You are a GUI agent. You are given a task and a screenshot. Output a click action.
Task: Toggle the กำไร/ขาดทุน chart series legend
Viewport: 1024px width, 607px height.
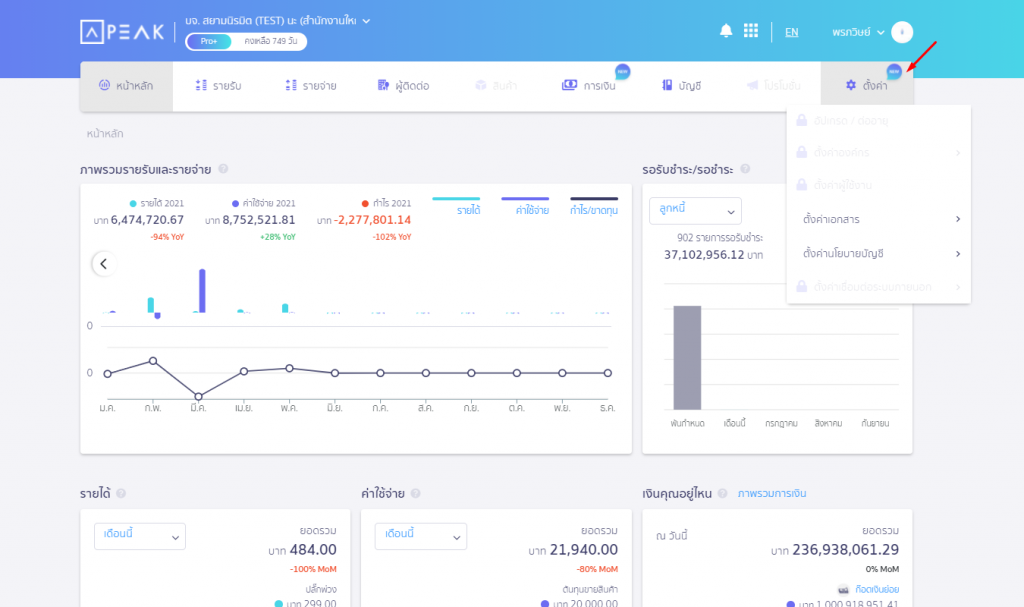(593, 206)
